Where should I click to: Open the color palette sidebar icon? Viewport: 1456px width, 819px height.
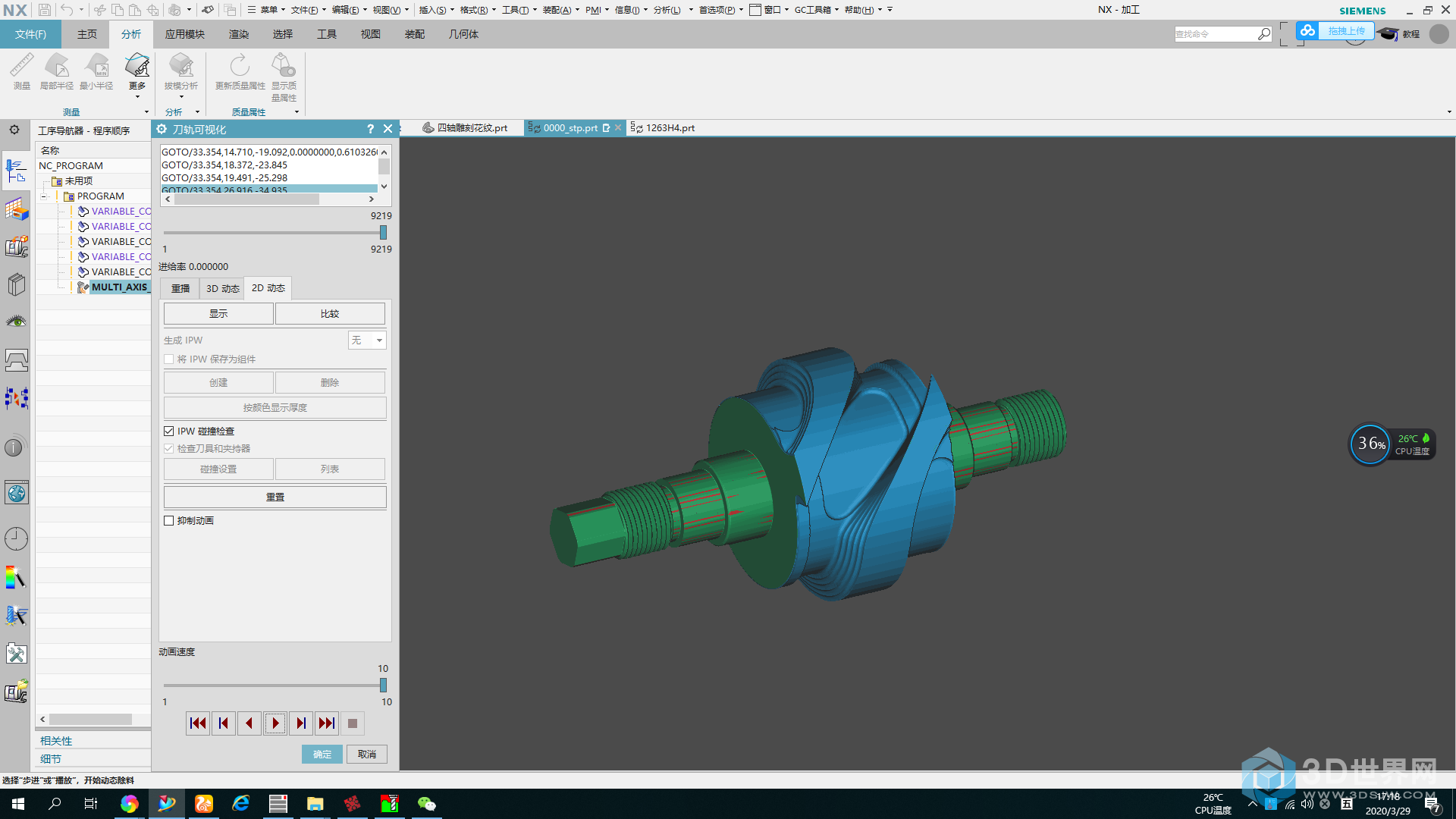[16, 578]
